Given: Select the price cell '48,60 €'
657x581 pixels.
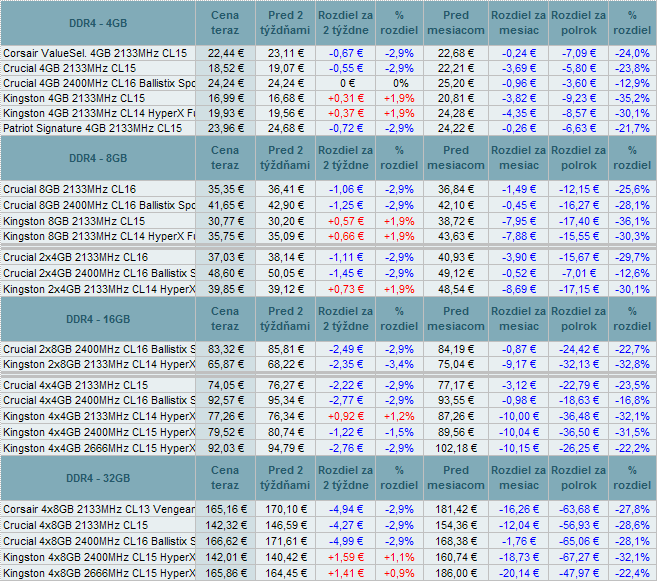Looking at the screenshot, I should pyautogui.click(x=225, y=273).
